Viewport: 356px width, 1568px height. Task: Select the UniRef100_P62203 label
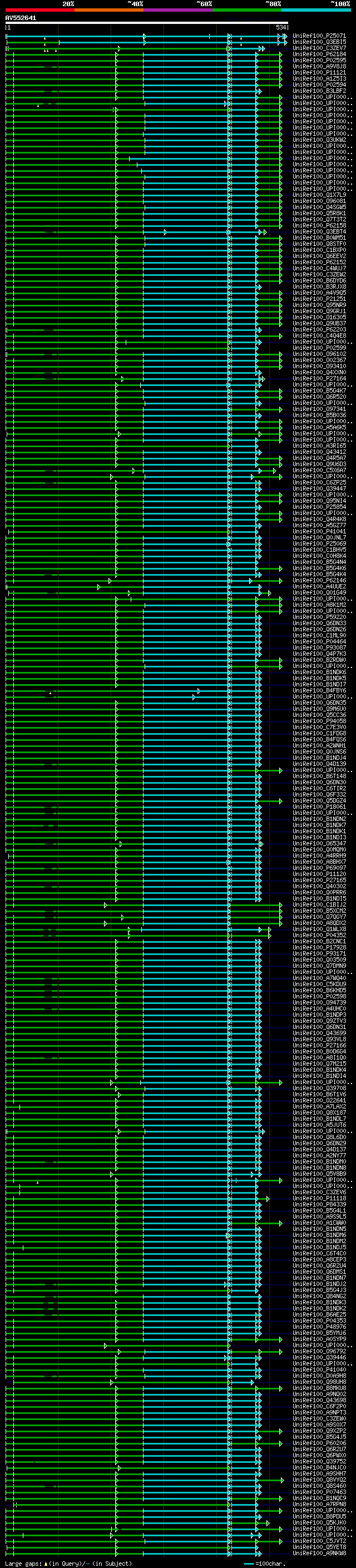tap(319, 329)
